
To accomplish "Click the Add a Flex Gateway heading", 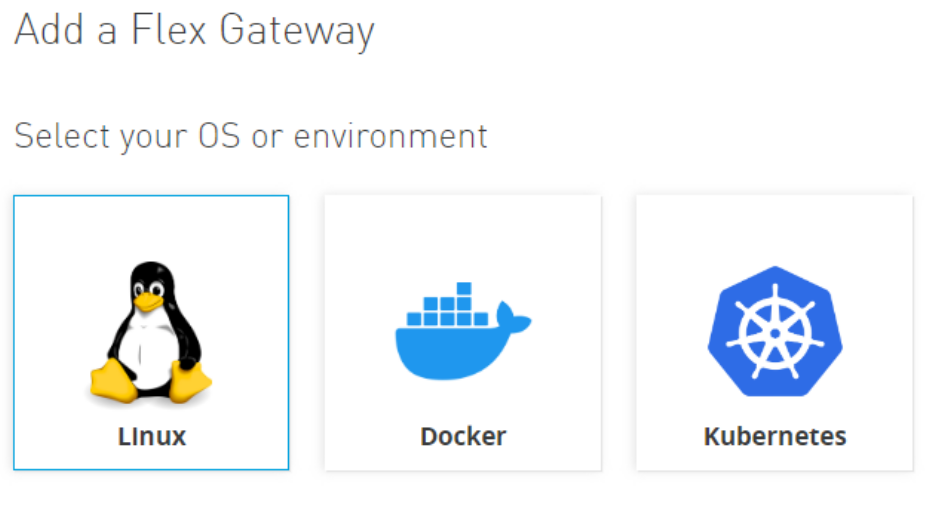I will pyautogui.click(x=194, y=30).
